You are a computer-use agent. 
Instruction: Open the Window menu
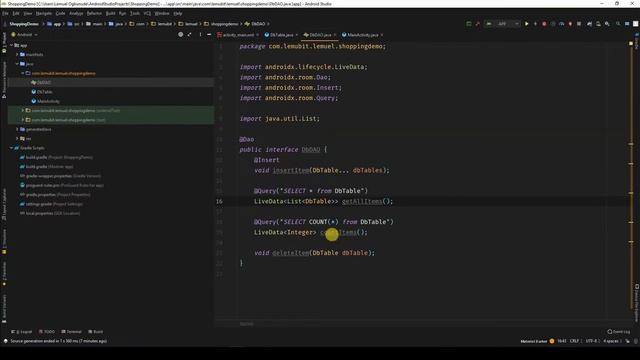pos(162,13)
